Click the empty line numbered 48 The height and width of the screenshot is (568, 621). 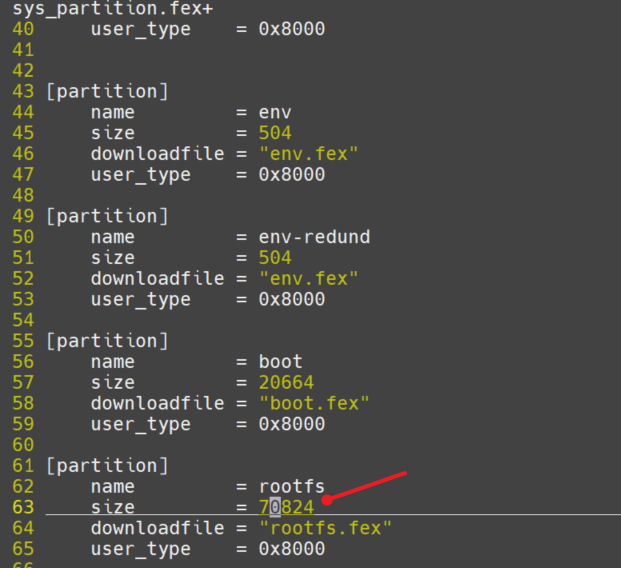coord(23,196)
